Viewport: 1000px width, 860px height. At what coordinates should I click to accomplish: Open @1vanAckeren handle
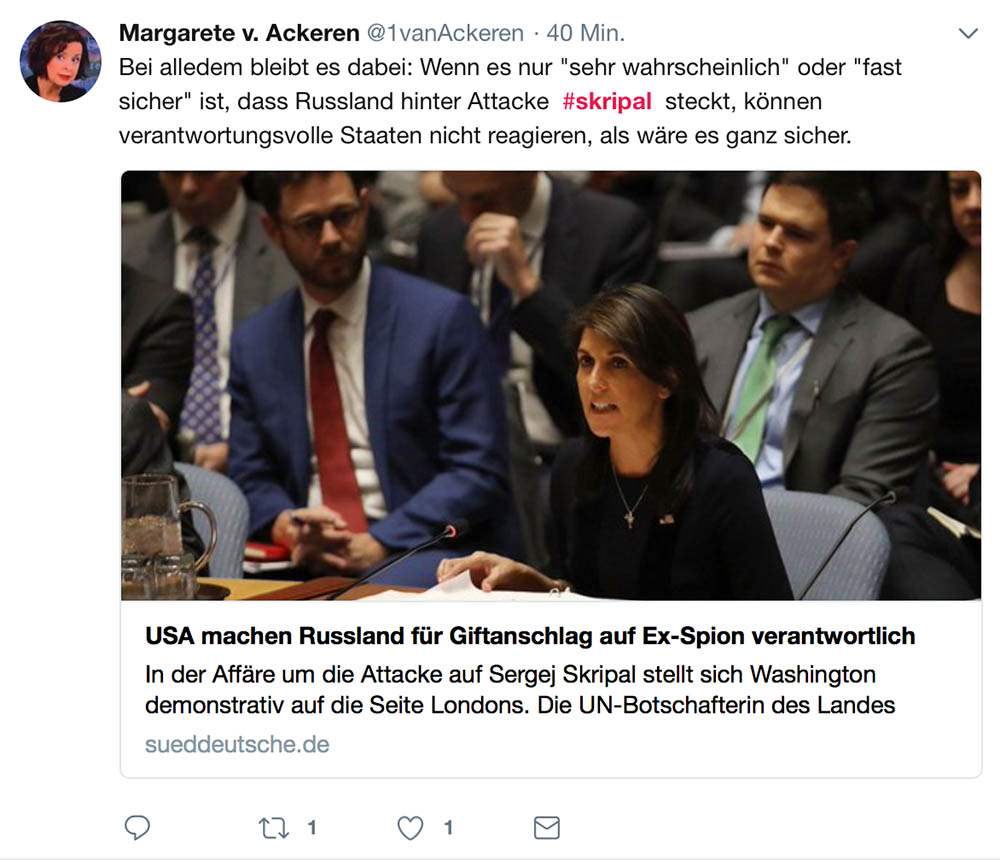pyautogui.click(x=445, y=33)
